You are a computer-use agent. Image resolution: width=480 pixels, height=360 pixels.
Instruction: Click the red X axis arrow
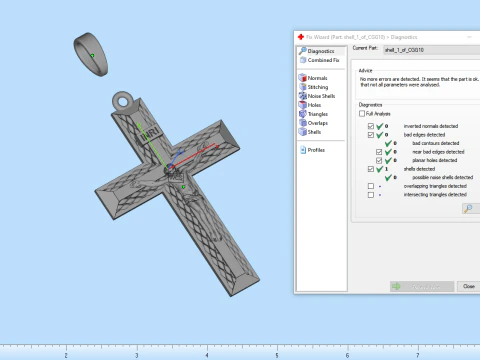click(217, 146)
